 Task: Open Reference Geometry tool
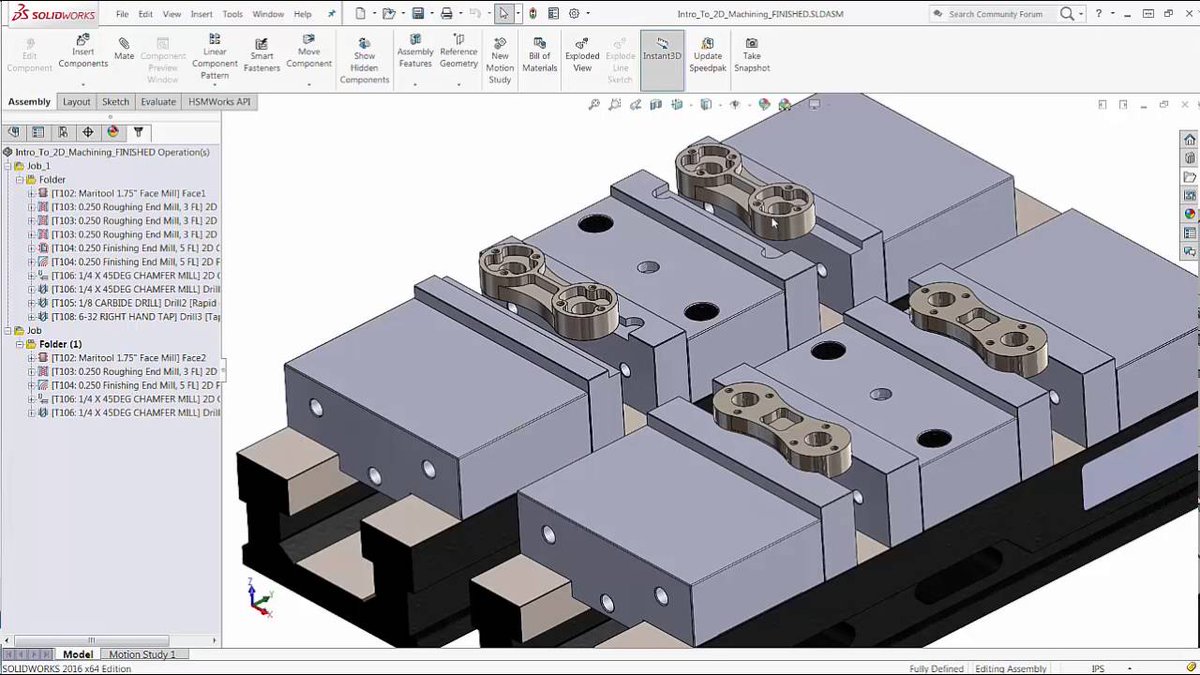[458, 52]
